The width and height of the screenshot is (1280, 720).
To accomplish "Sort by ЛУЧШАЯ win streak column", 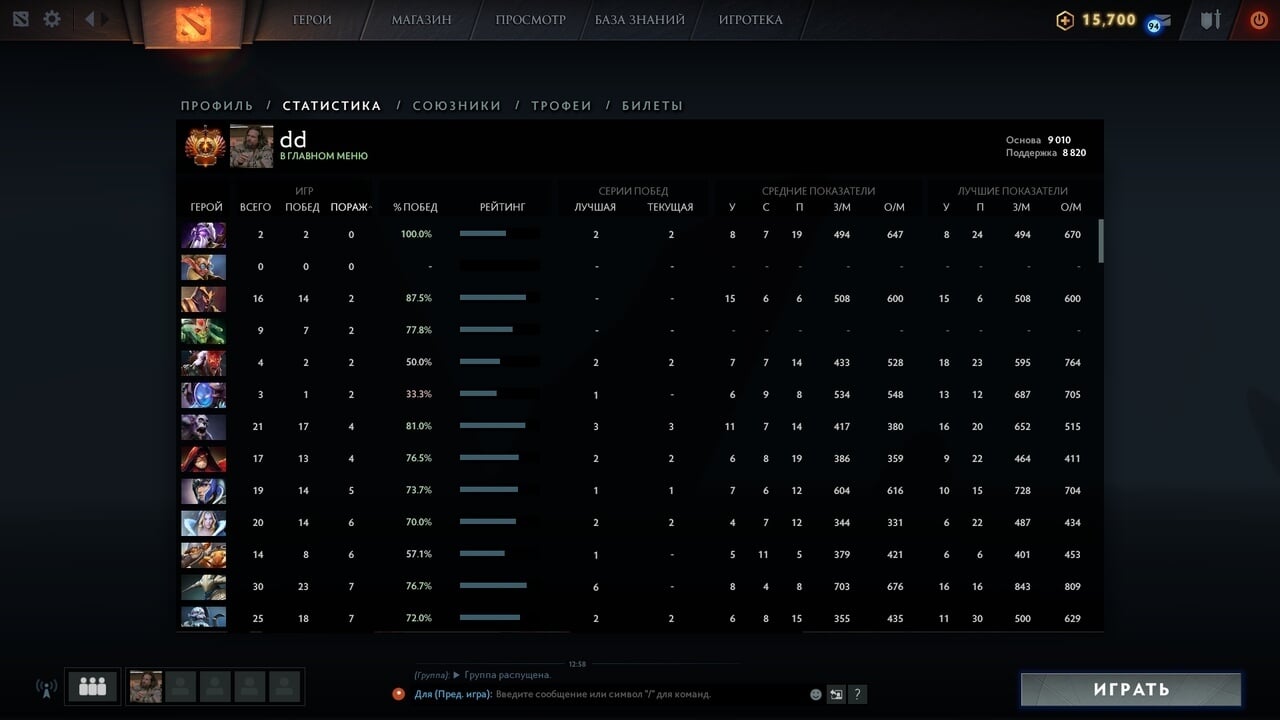I will point(595,207).
